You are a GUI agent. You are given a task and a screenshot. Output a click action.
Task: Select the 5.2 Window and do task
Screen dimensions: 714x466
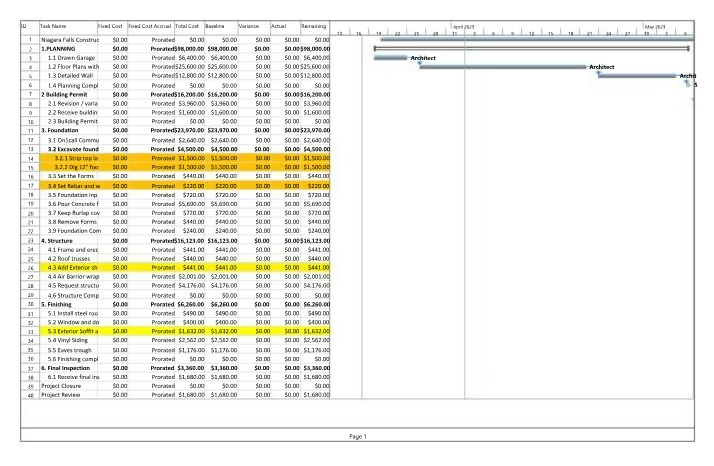pyautogui.click(x=73, y=322)
